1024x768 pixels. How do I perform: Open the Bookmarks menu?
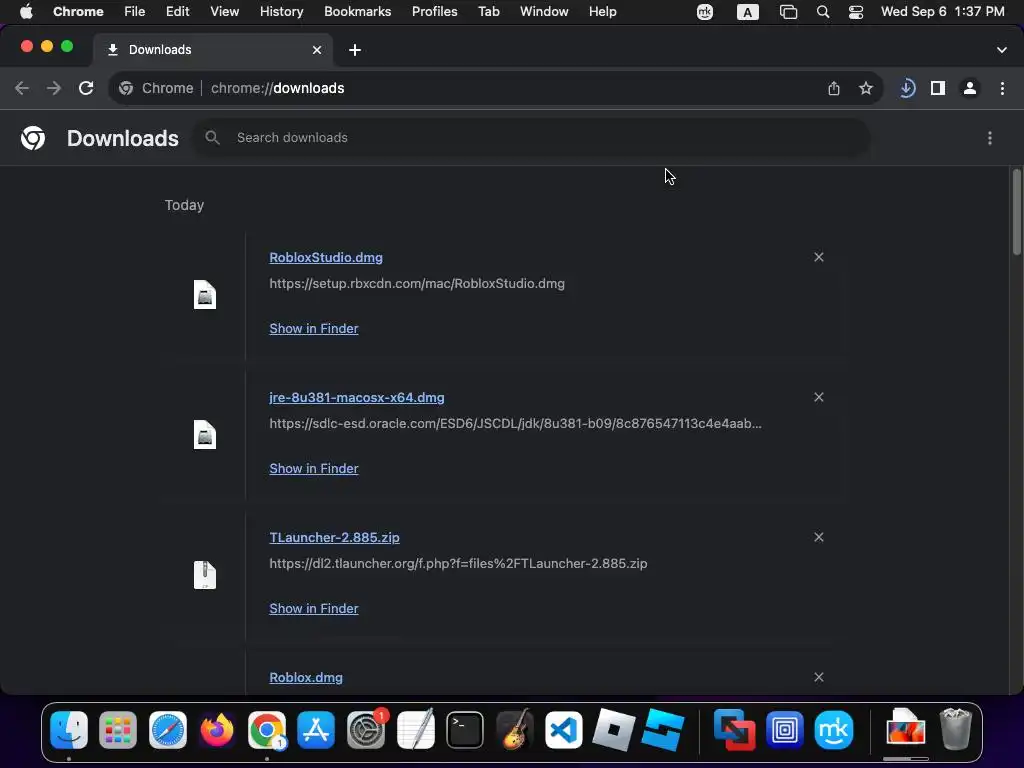358,12
